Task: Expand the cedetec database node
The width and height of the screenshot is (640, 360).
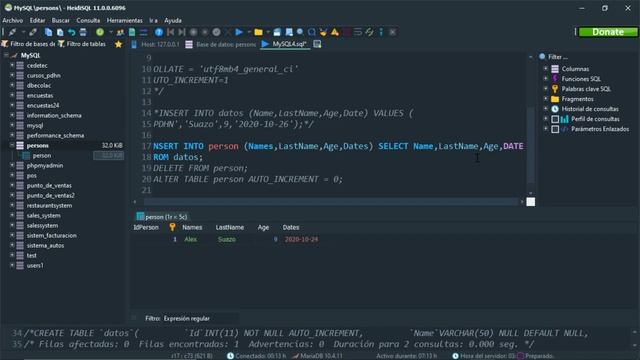Action: point(12,65)
